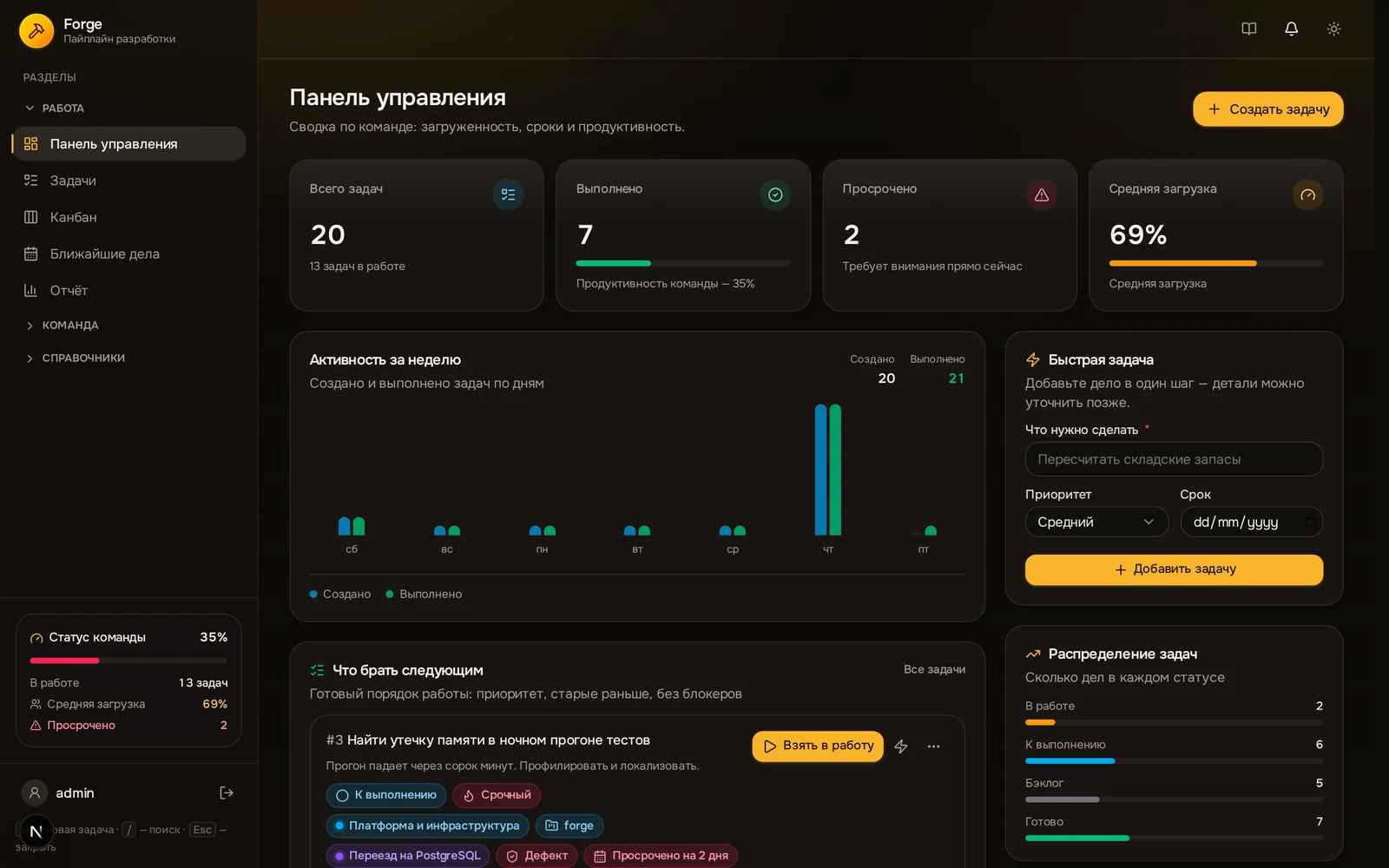Click the gauge icon on Средняя загрузка card
This screenshot has height=868, width=1389.
click(1307, 194)
